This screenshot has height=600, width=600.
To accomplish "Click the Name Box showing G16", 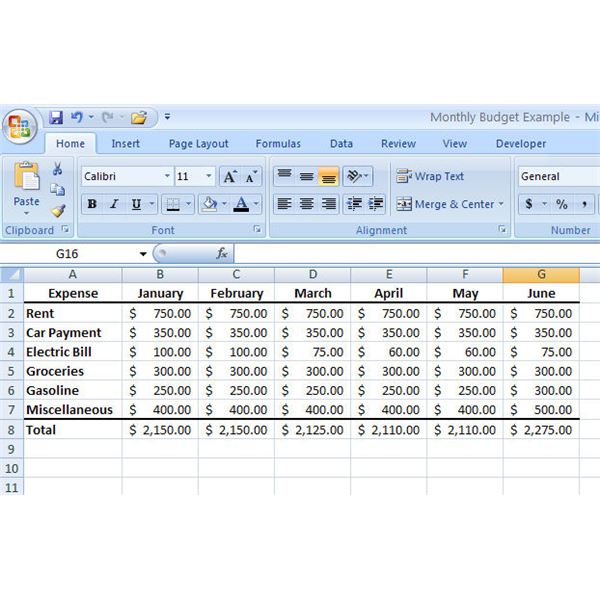I will [x=67, y=254].
